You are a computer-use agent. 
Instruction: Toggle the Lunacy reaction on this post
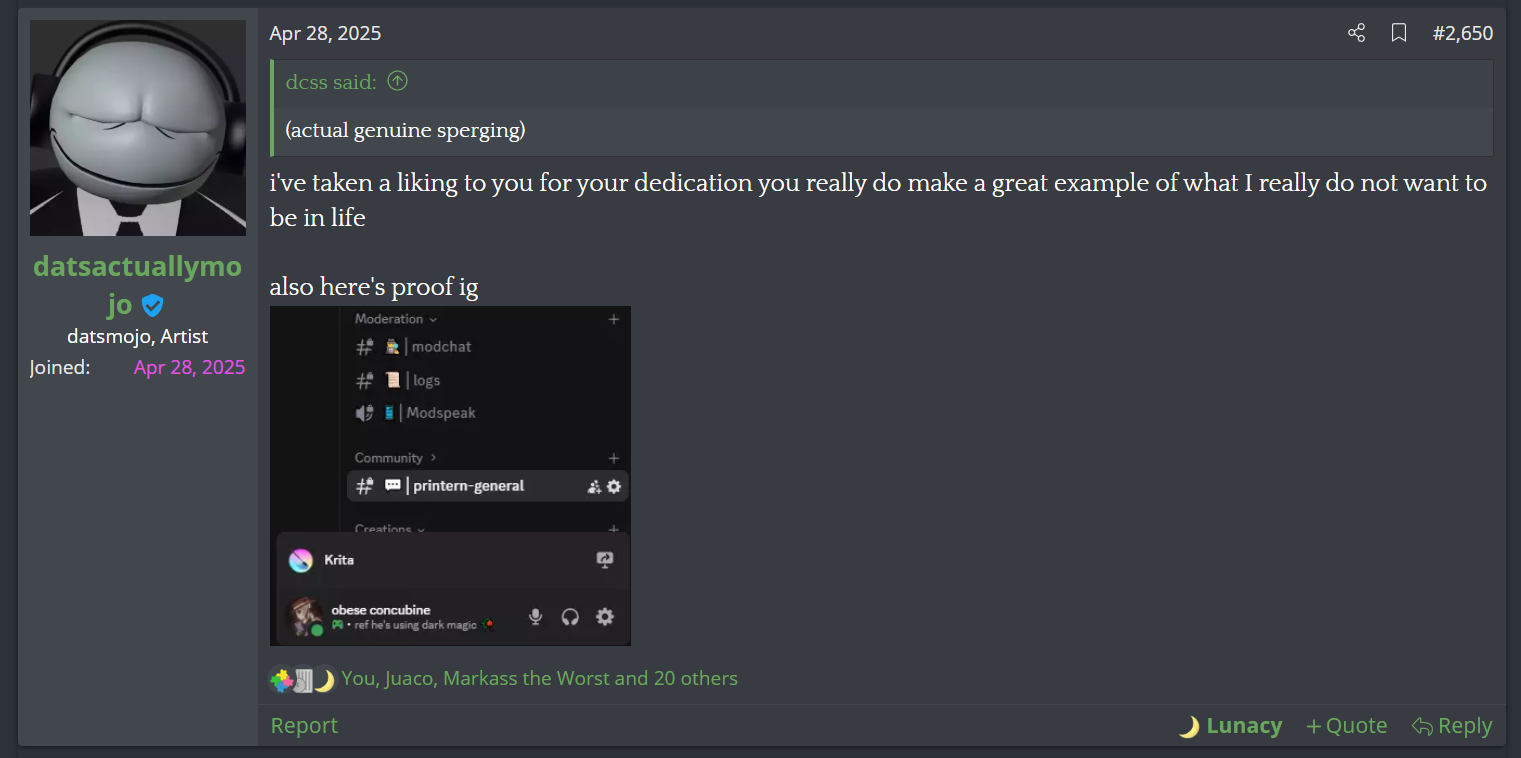click(1230, 726)
